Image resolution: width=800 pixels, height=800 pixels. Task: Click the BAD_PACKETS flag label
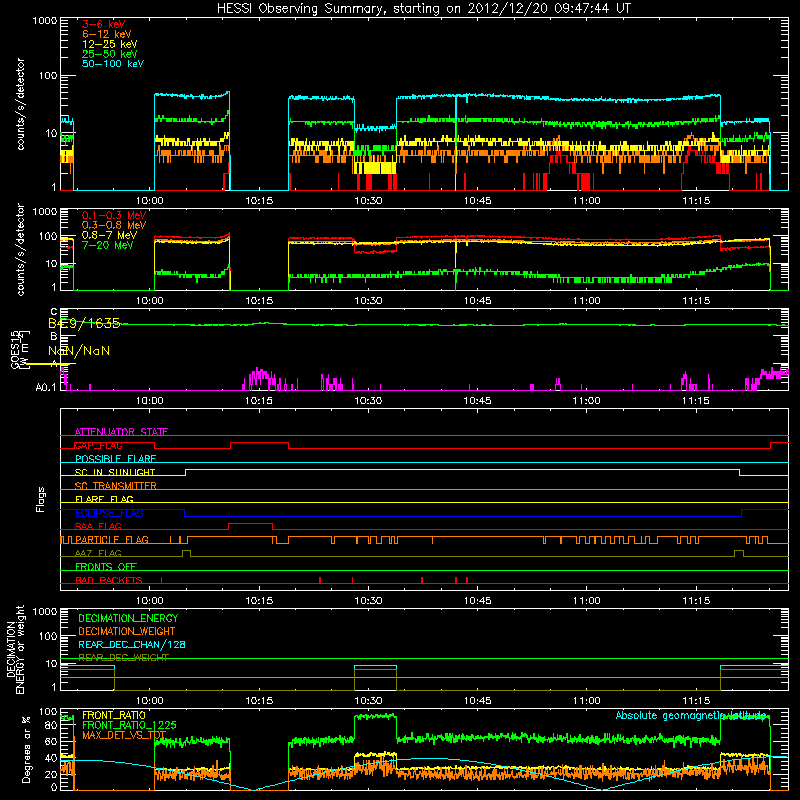[x=109, y=580]
